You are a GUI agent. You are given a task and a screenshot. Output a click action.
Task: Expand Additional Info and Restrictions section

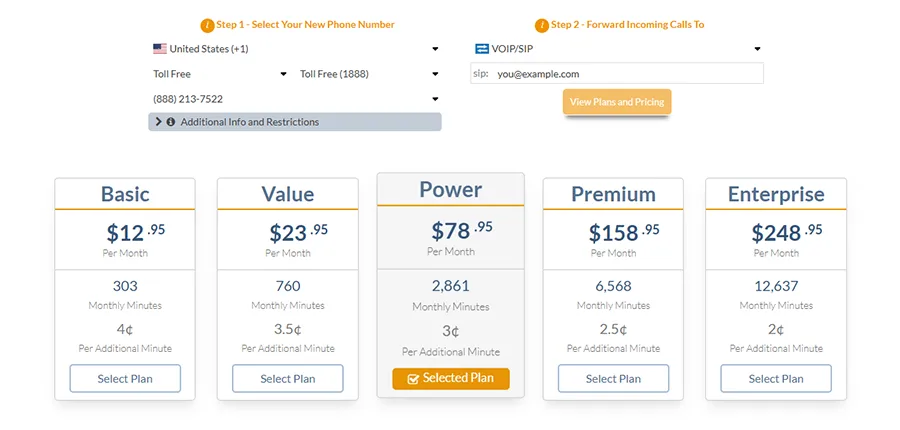295,122
